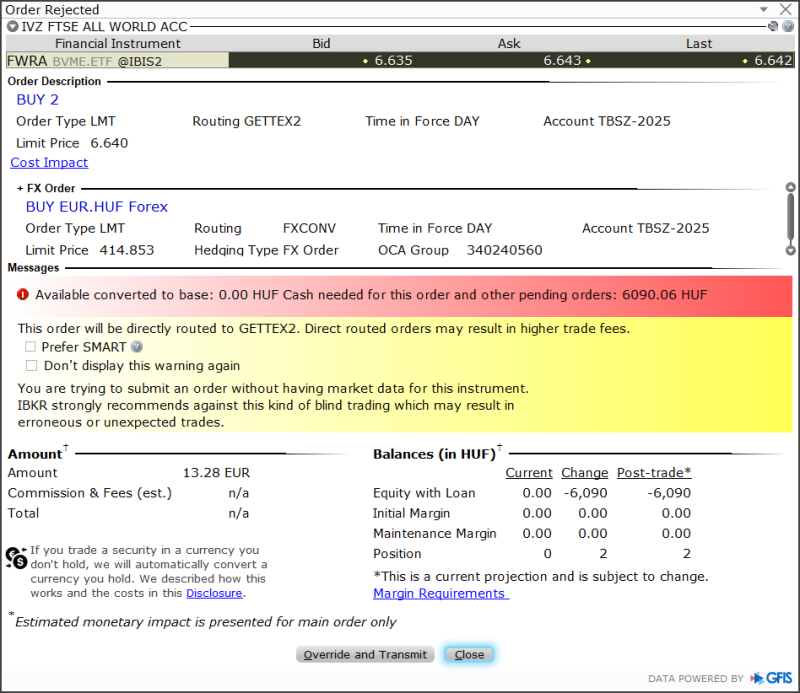Click the Position row label
Viewport: 800px width, 693px height.
(397, 554)
